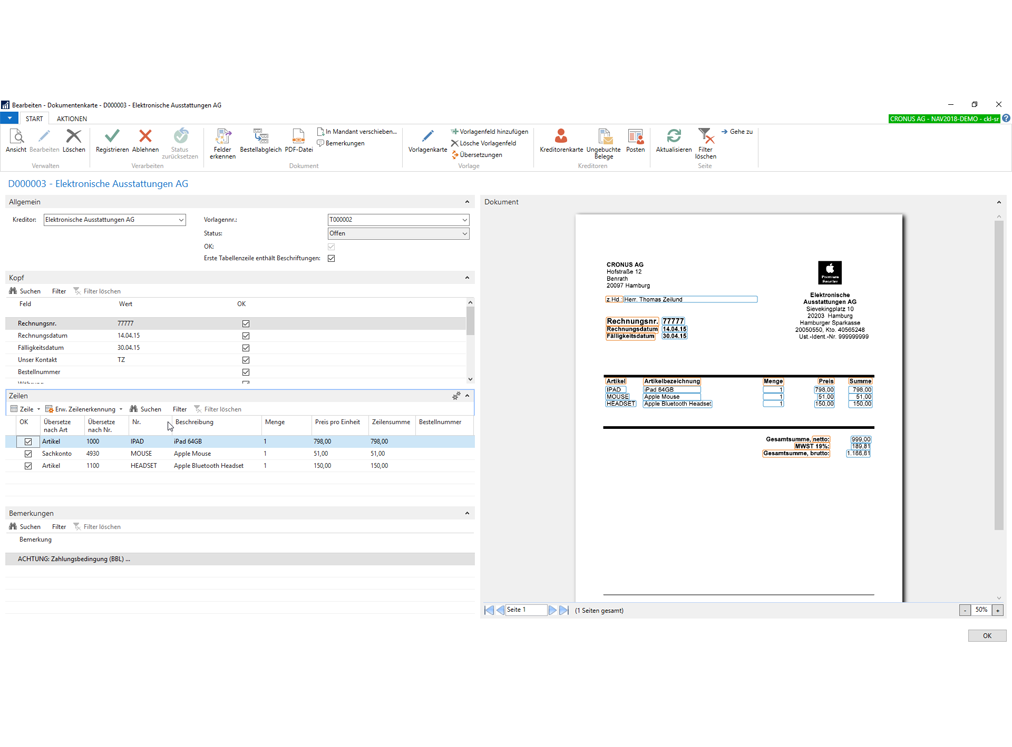
Task: Open the Vorlagennr. dropdown
Action: tap(465, 220)
